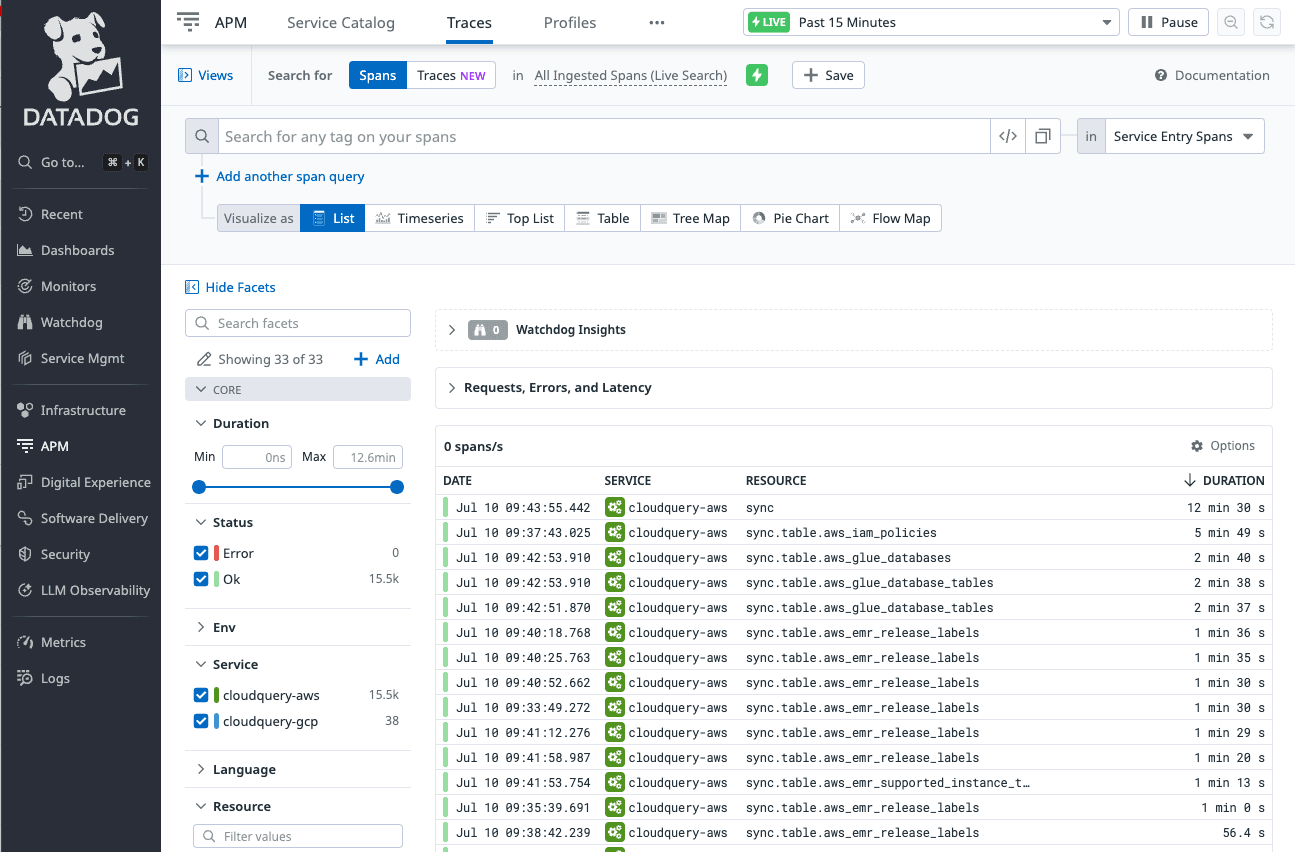Click the green lightning Live Search icon

click(x=757, y=75)
